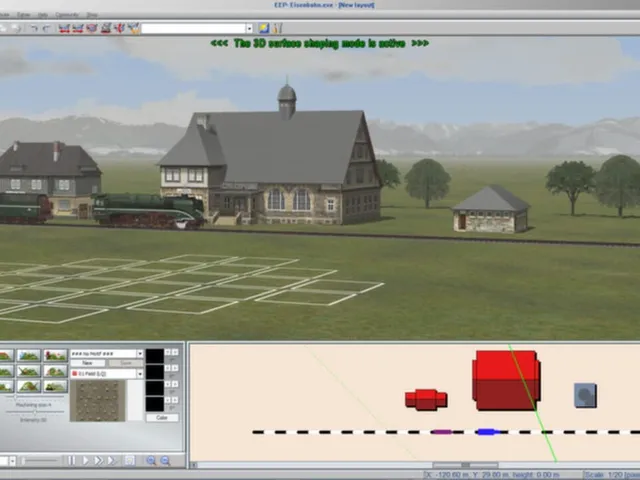This screenshot has width=640, height=480.
Task: Adjust the speed slider in the bottom bar
Action: tap(40, 461)
